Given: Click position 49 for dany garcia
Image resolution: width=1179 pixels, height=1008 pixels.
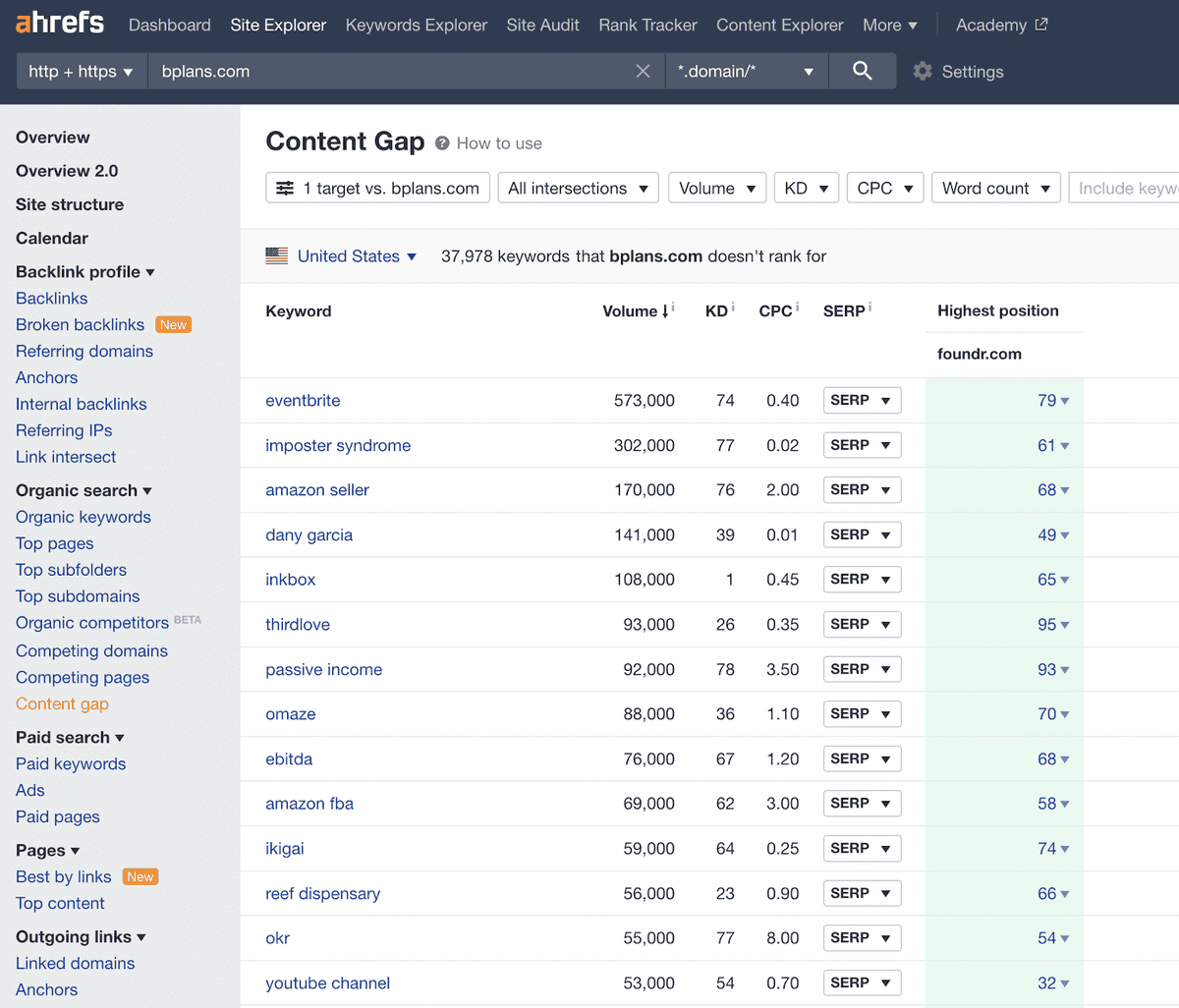Looking at the screenshot, I should tap(1047, 534).
